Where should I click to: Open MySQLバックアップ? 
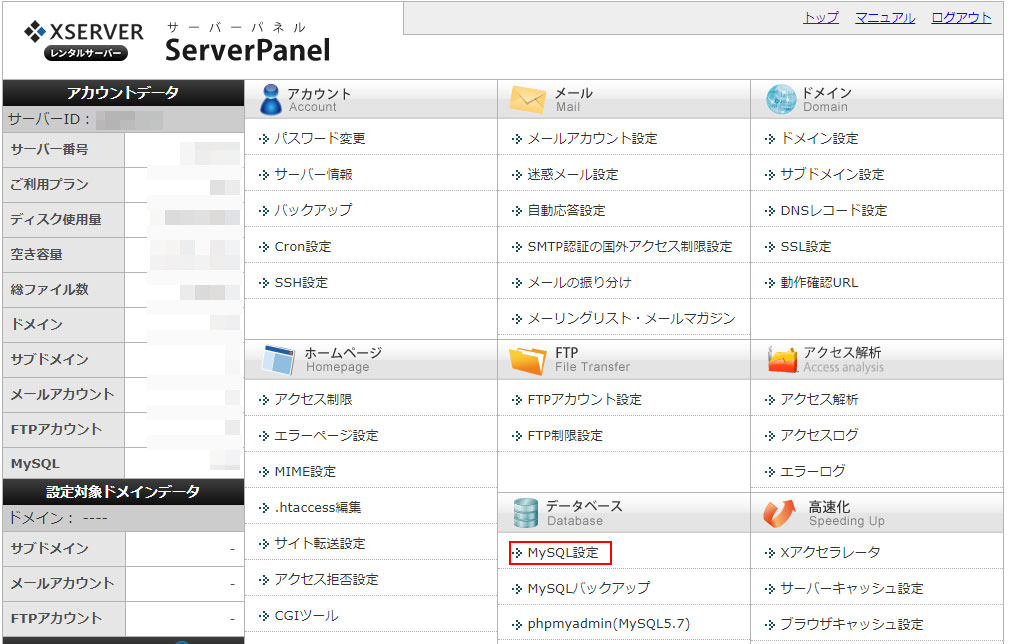589,589
